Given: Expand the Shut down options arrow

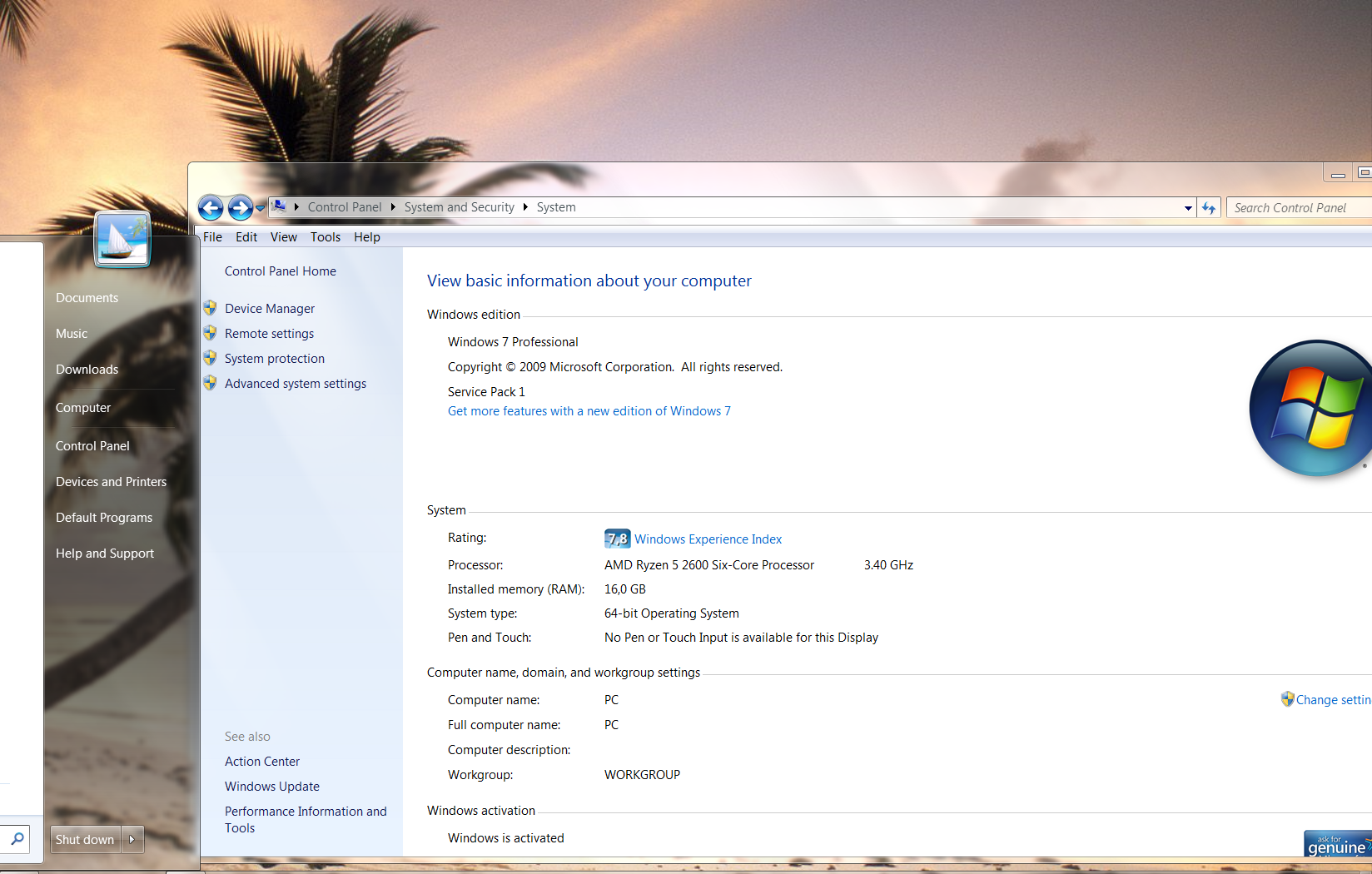Looking at the screenshot, I should click(x=132, y=840).
